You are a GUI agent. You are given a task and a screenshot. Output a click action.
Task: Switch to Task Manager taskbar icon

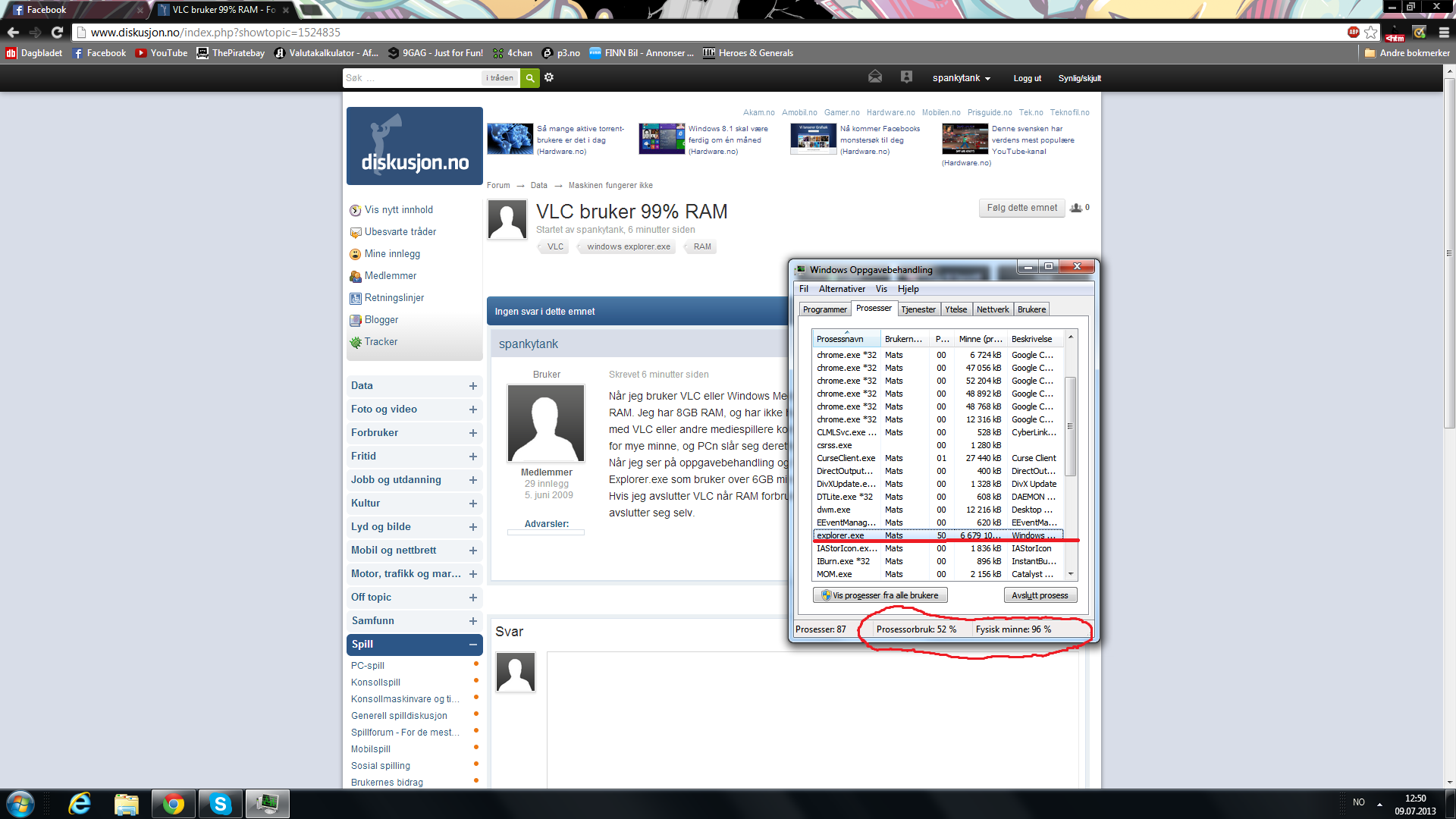pyautogui.click(x=267, y=804)
